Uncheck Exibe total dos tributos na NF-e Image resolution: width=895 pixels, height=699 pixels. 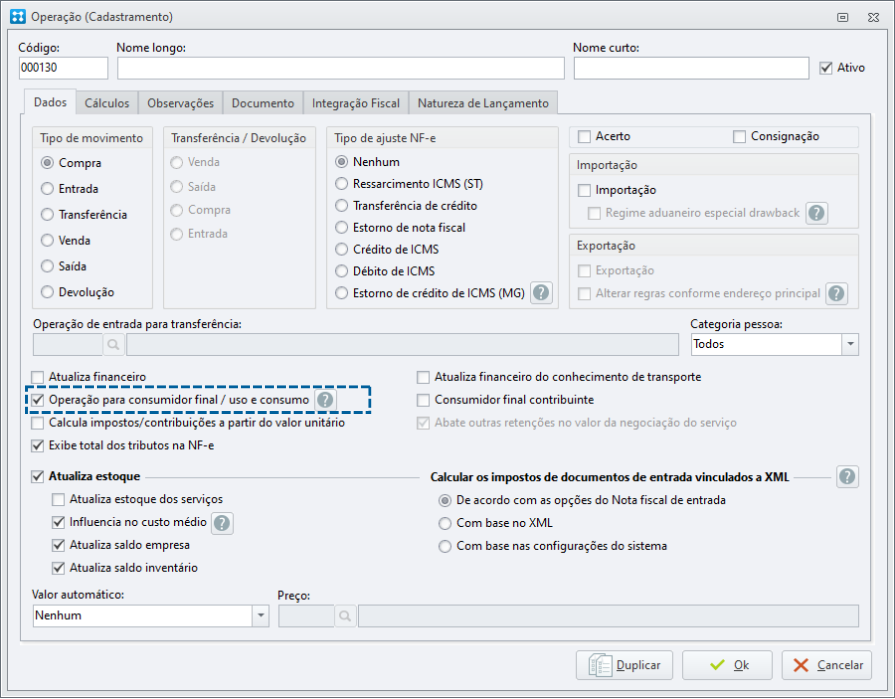point(38,446)
